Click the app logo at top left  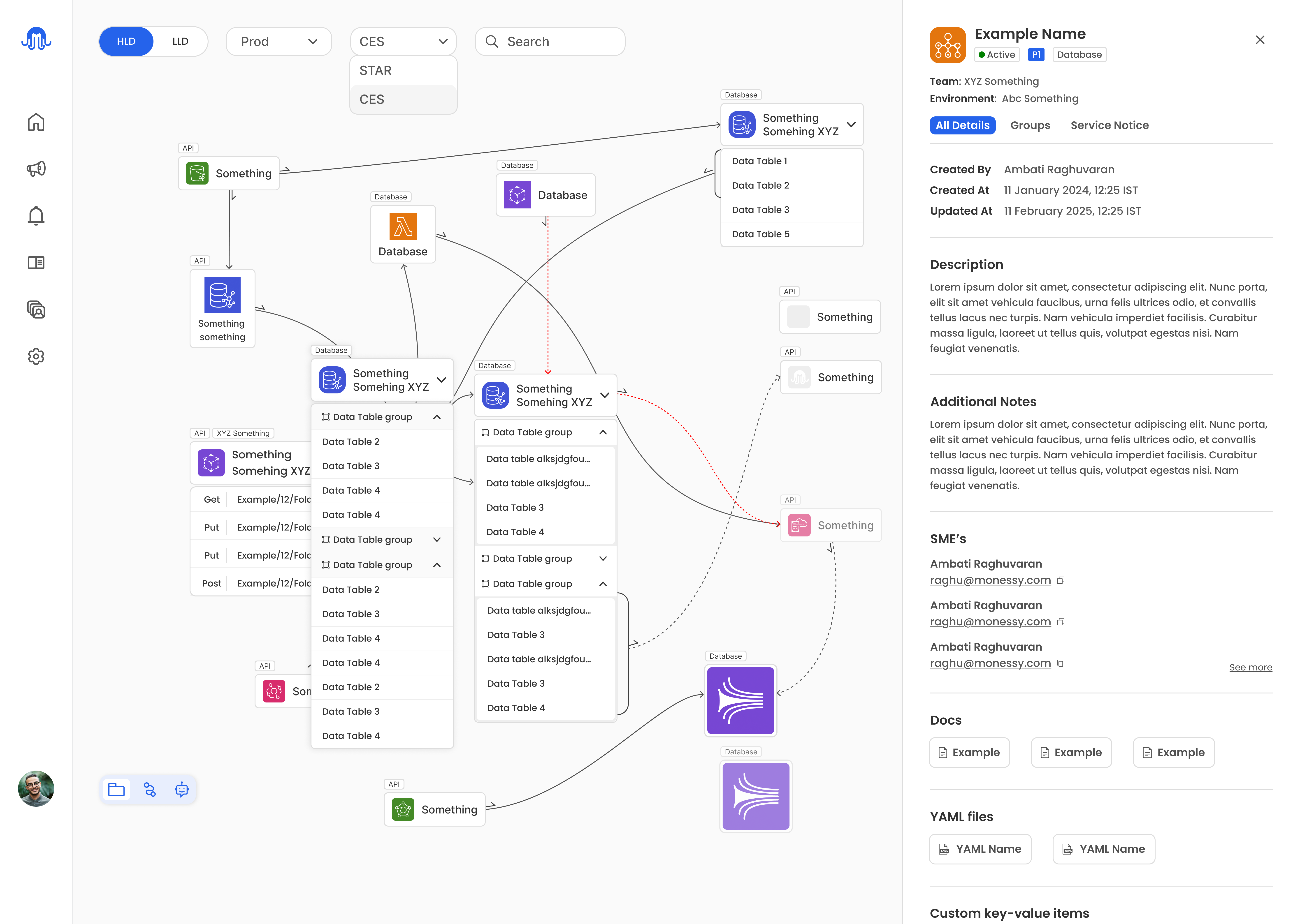[36, 39]
